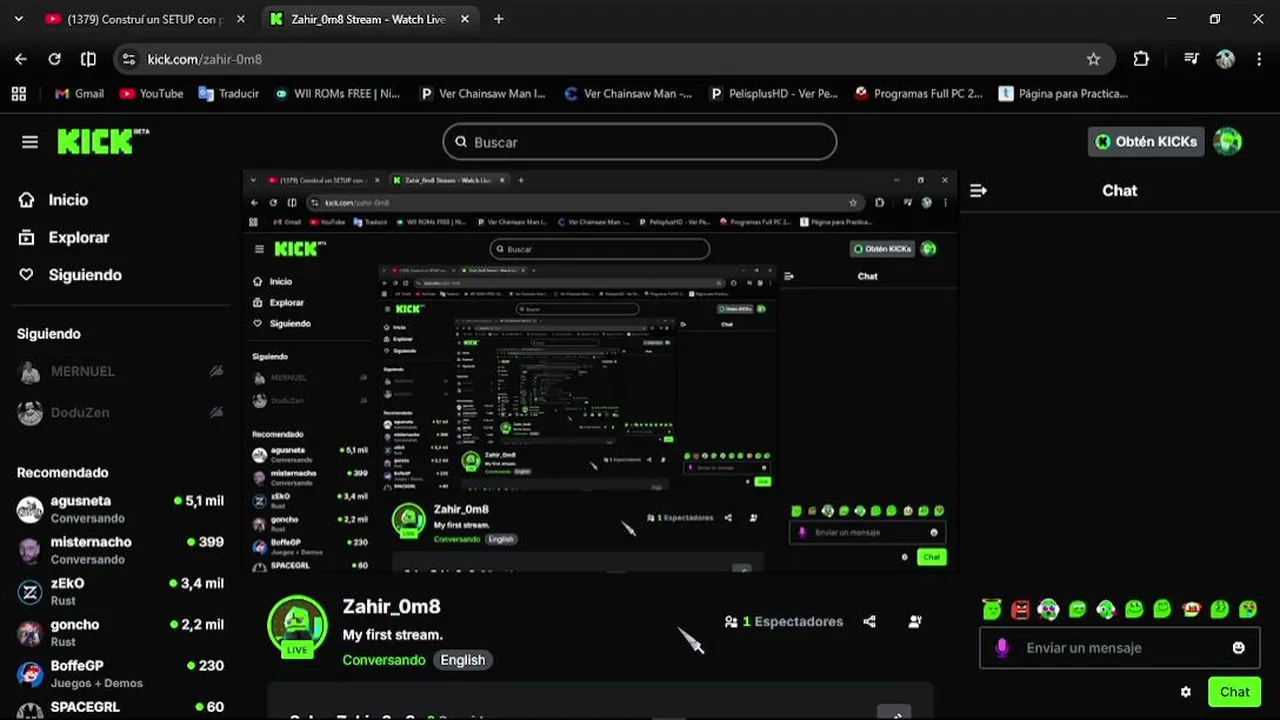The width and height of the screenshot is (1280, 720).
Task: Click the Zahir_0m8 channel name
Action: [x=391, y=606]
